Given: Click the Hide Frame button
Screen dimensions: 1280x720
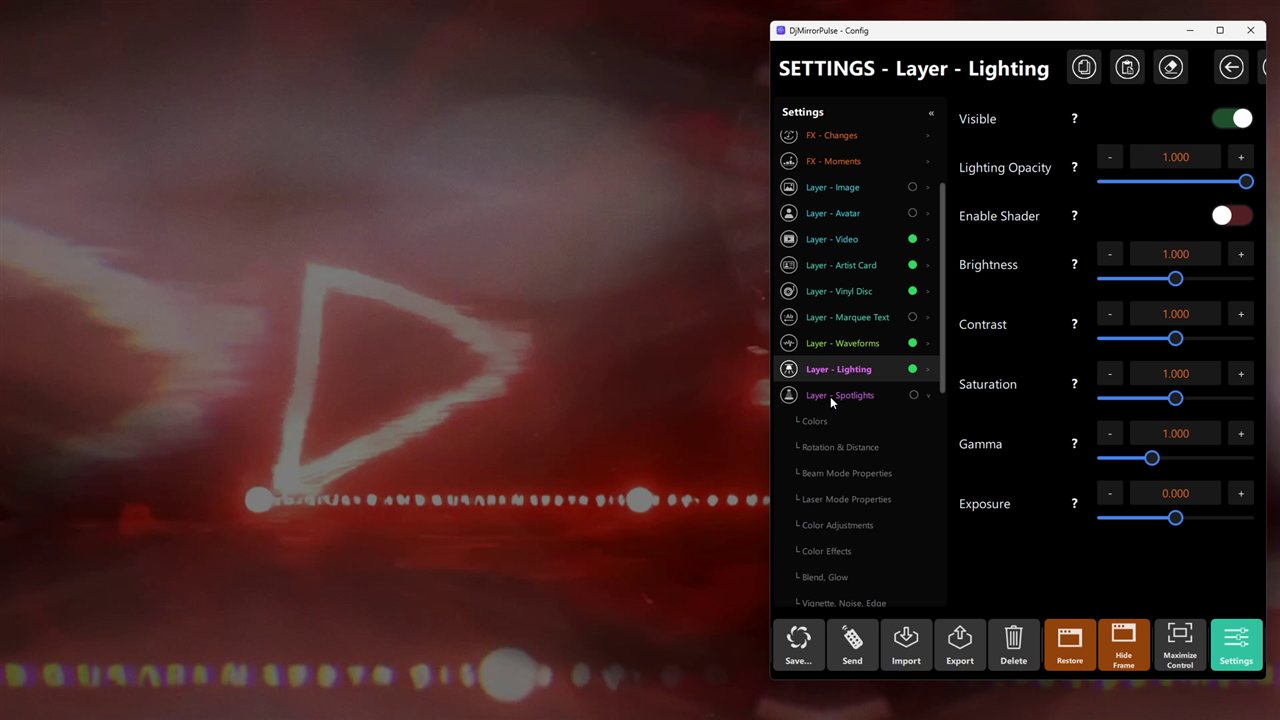Looking at the screenshot, I should pyautogui.click(x=1124, y=645).
